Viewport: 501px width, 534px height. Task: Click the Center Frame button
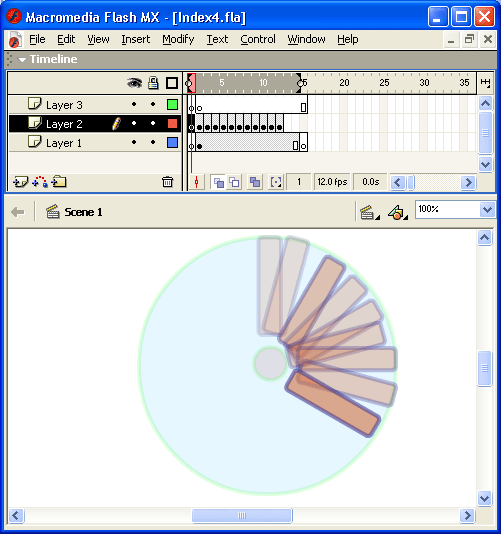click(x=197, y=182)
